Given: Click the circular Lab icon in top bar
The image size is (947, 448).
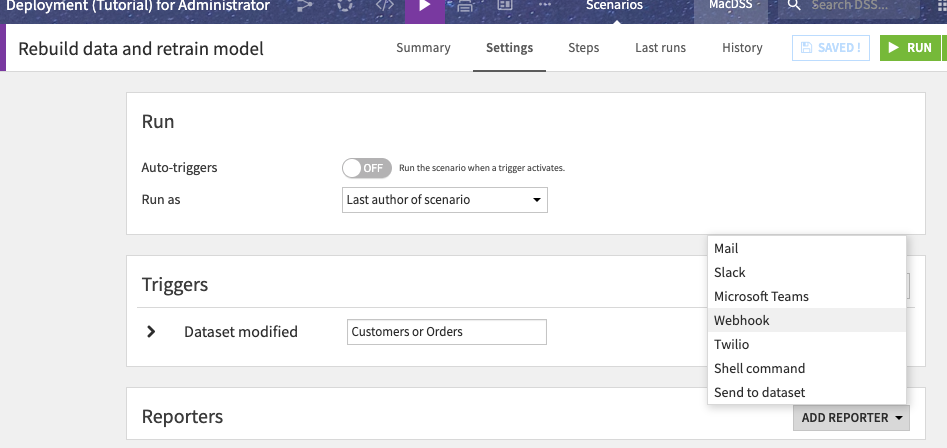Looking at the screenshot, I should (x=345, y=6).
